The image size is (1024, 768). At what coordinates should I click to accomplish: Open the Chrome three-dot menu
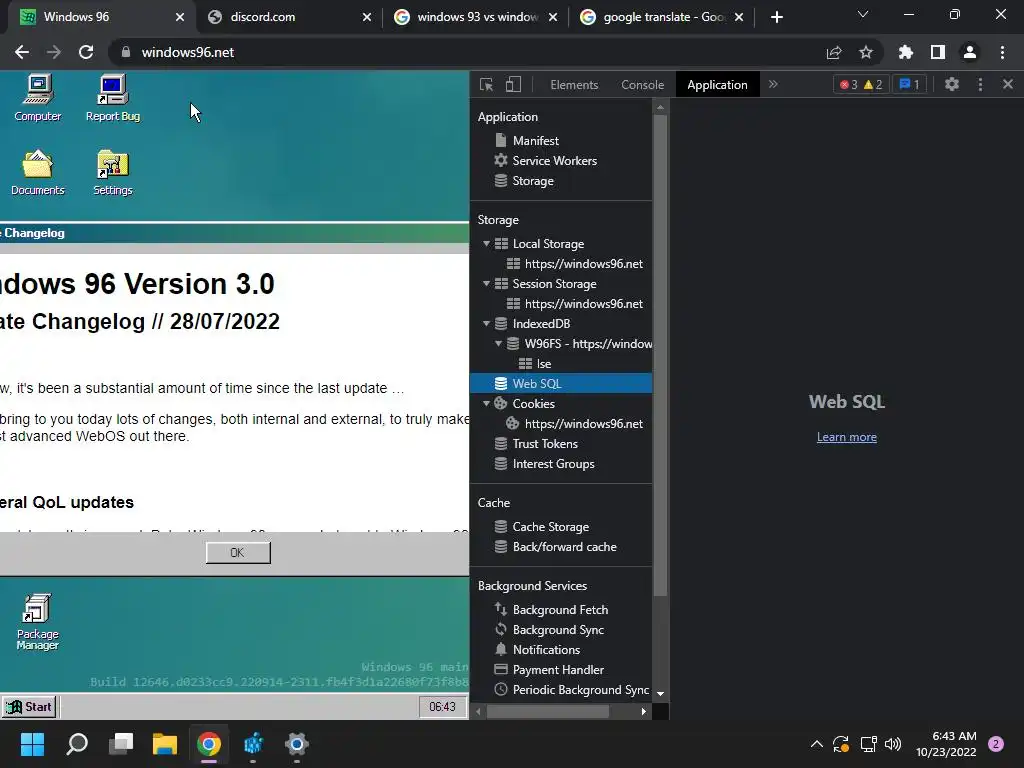[1002, 52]
